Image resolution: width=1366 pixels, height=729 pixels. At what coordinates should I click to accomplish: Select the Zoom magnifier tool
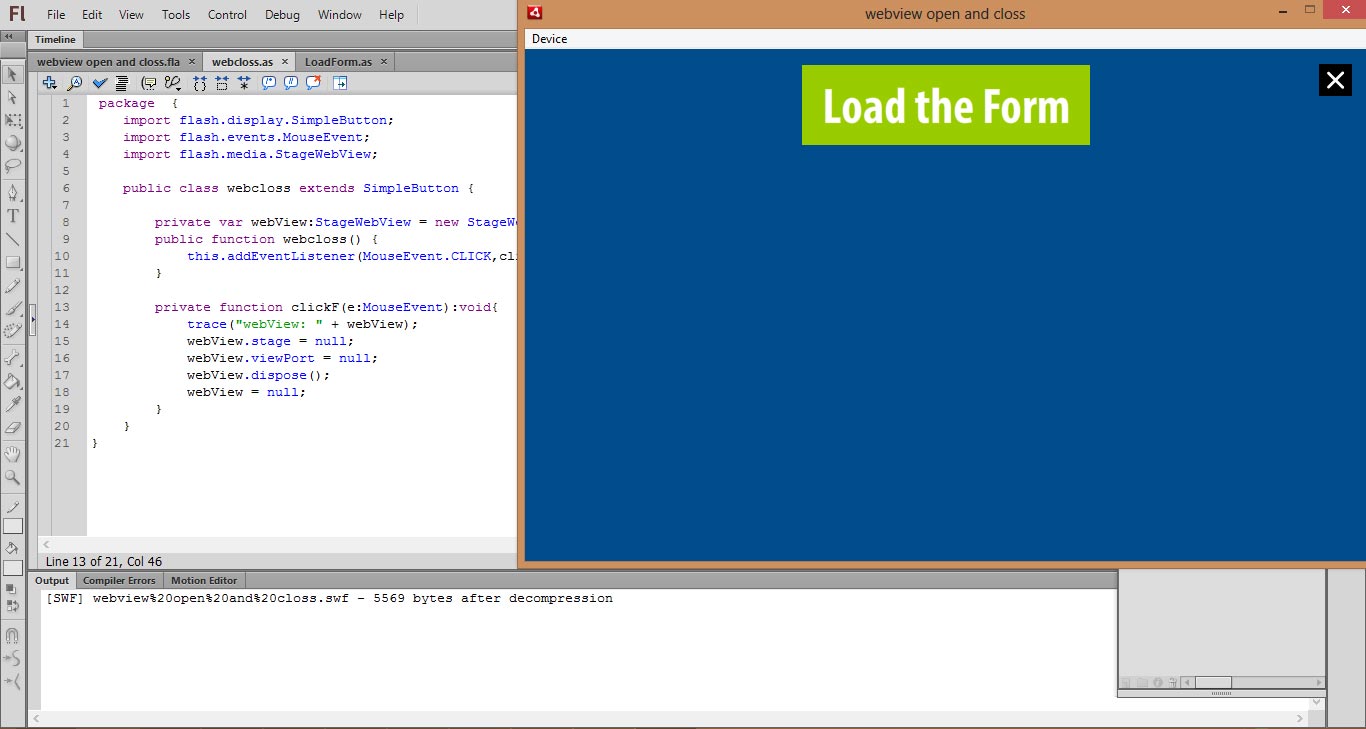(13, 478)
